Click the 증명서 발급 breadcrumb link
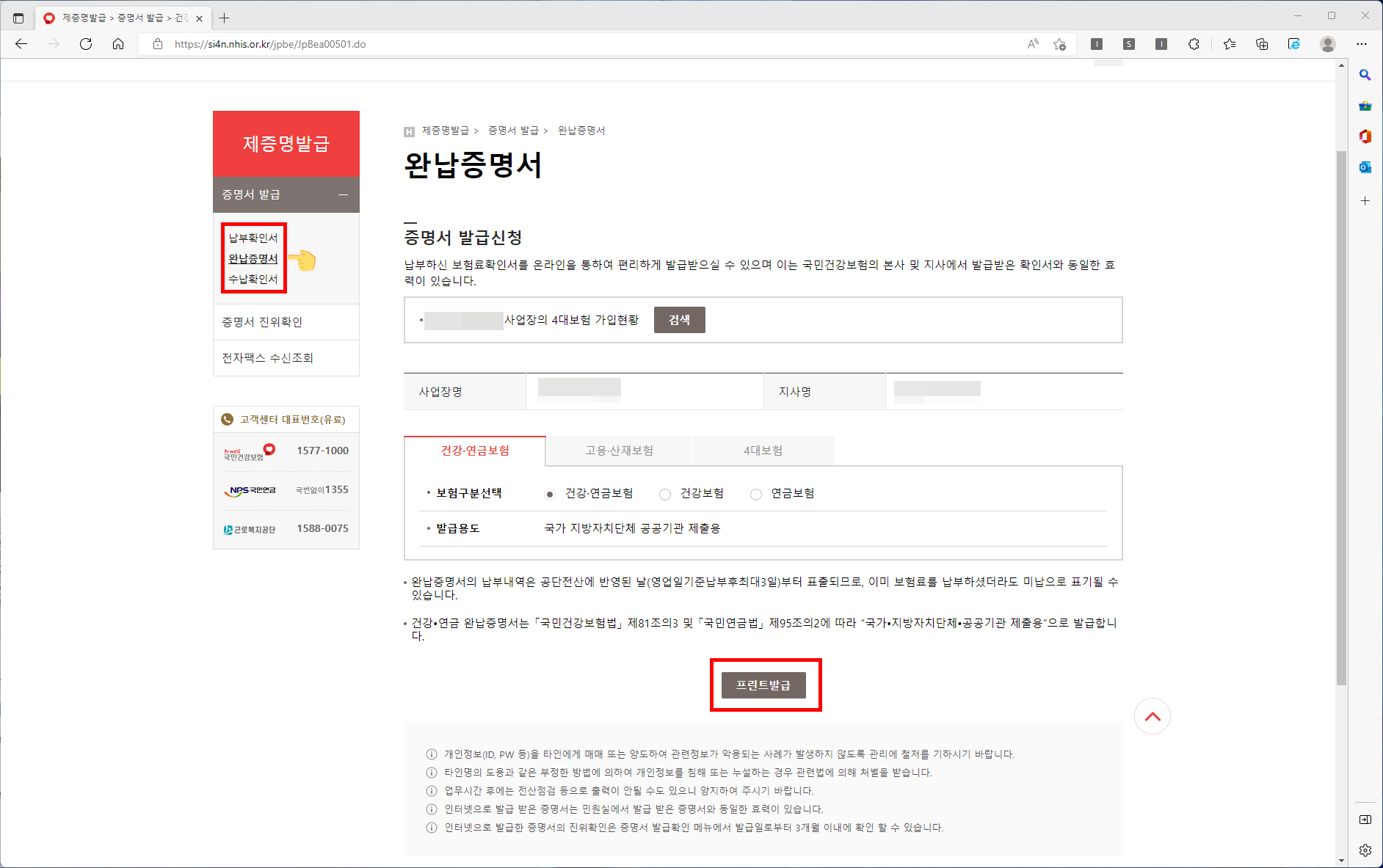 pos(513,131)
